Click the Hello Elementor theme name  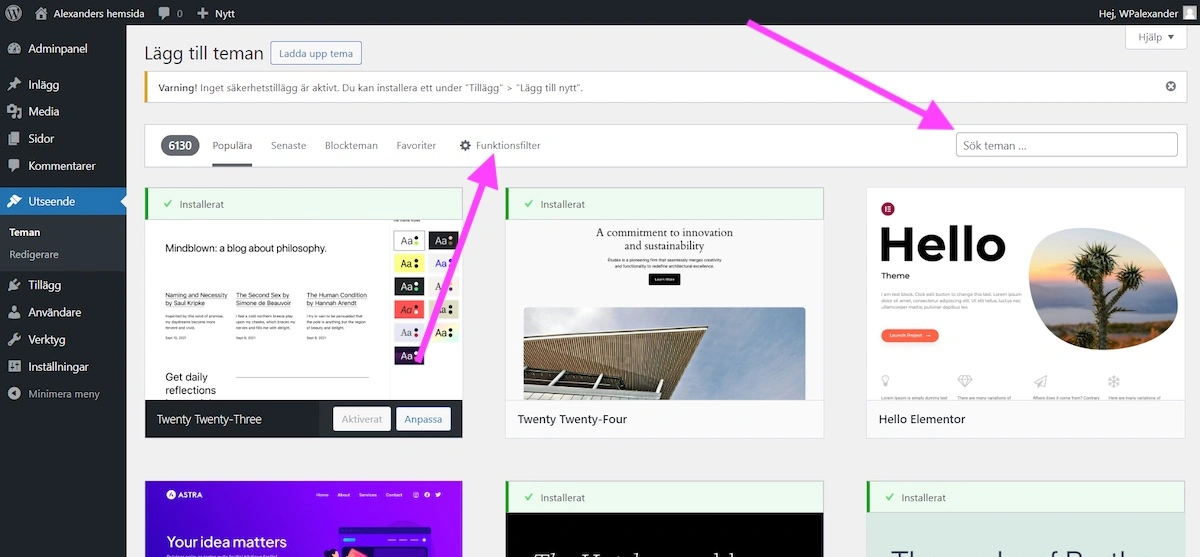click(922, 419)
